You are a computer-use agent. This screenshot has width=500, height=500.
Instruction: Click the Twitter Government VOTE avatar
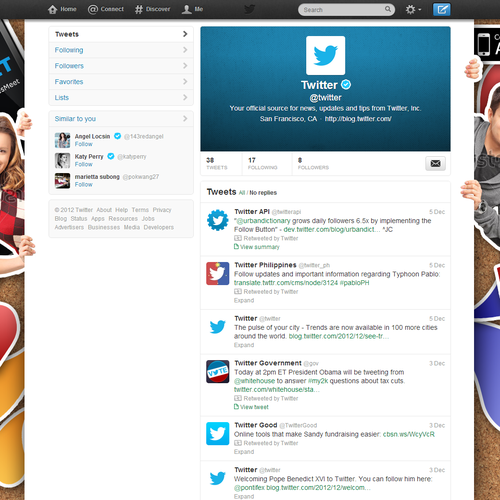coord(218,371)
